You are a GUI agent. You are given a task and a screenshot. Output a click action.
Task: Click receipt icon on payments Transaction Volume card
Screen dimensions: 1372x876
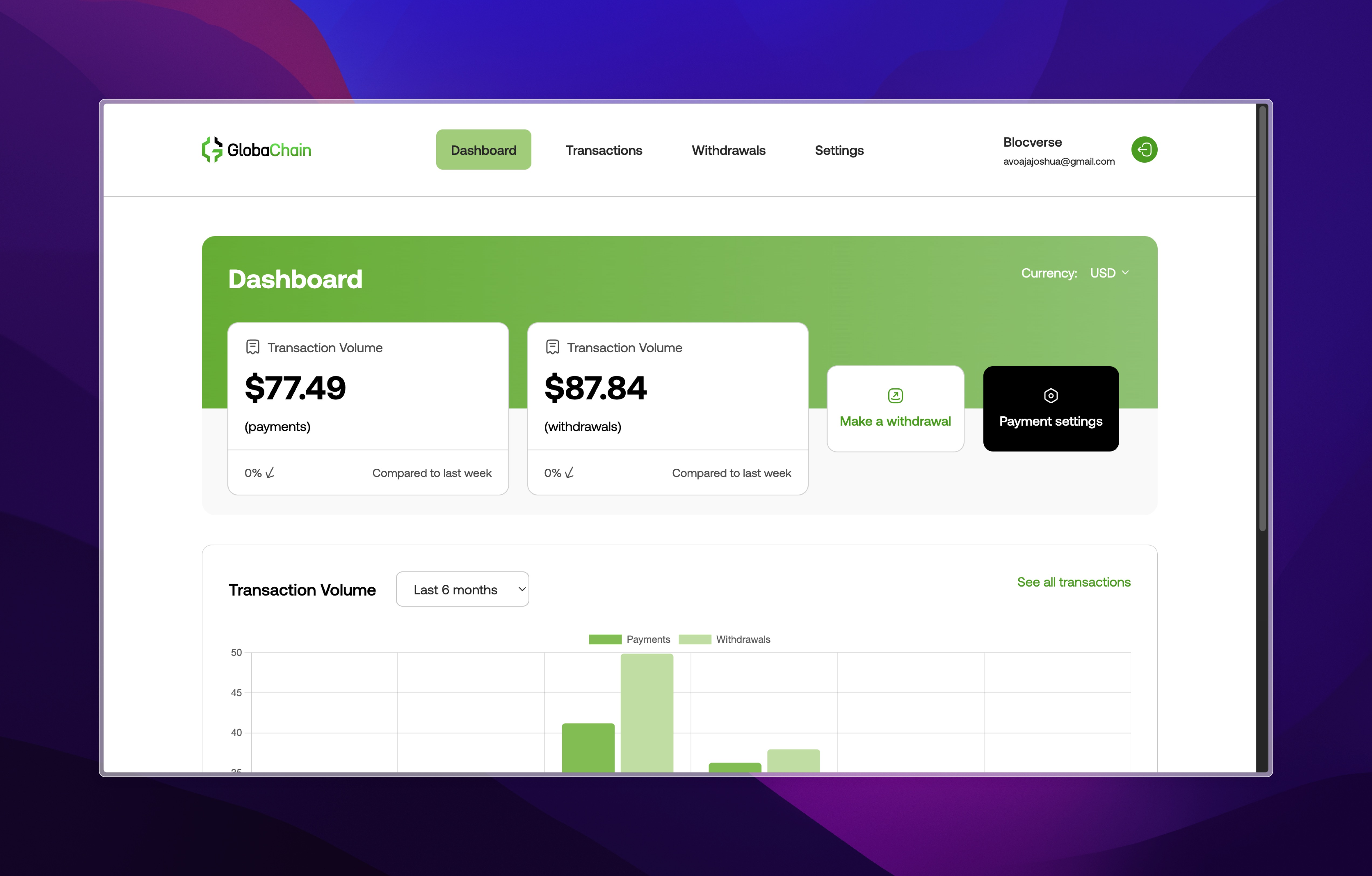pos(252,347)
